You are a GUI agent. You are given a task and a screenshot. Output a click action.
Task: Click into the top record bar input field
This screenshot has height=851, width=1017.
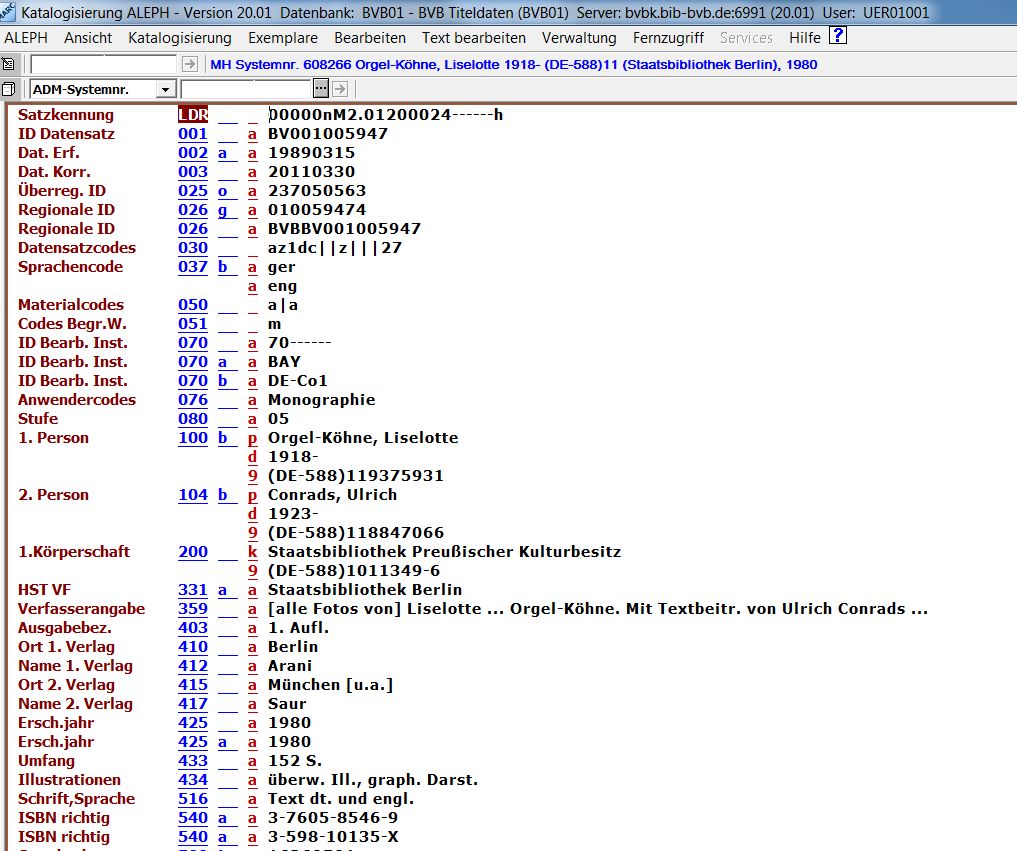point(103,64)
